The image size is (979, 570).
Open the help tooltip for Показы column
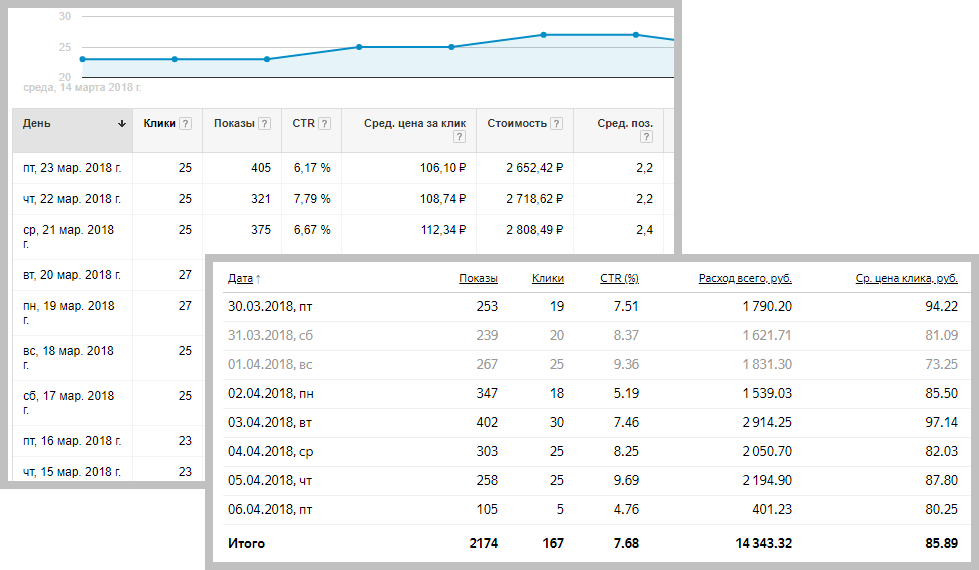(264, 124)
